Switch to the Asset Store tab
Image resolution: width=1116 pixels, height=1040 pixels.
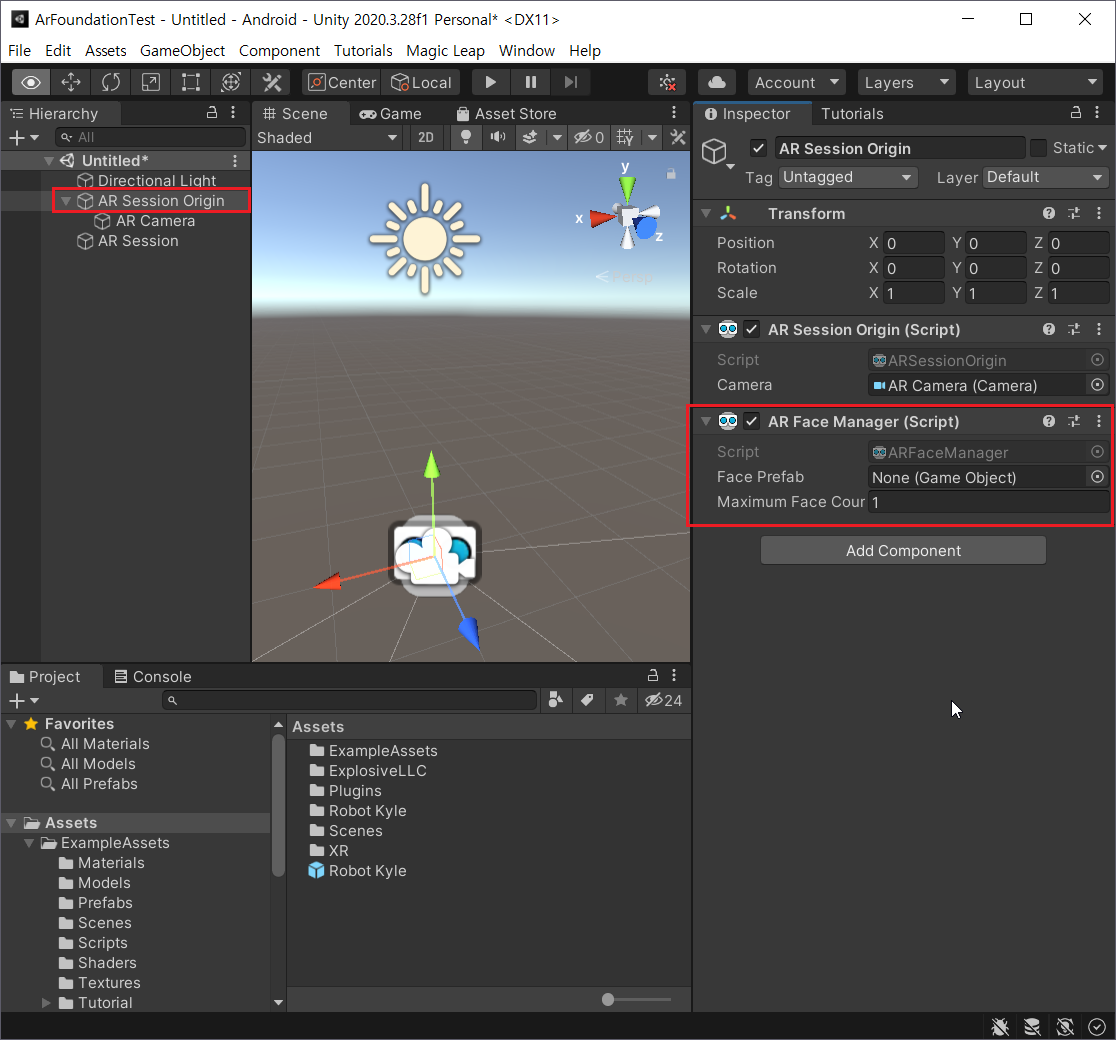pos(506,114)
